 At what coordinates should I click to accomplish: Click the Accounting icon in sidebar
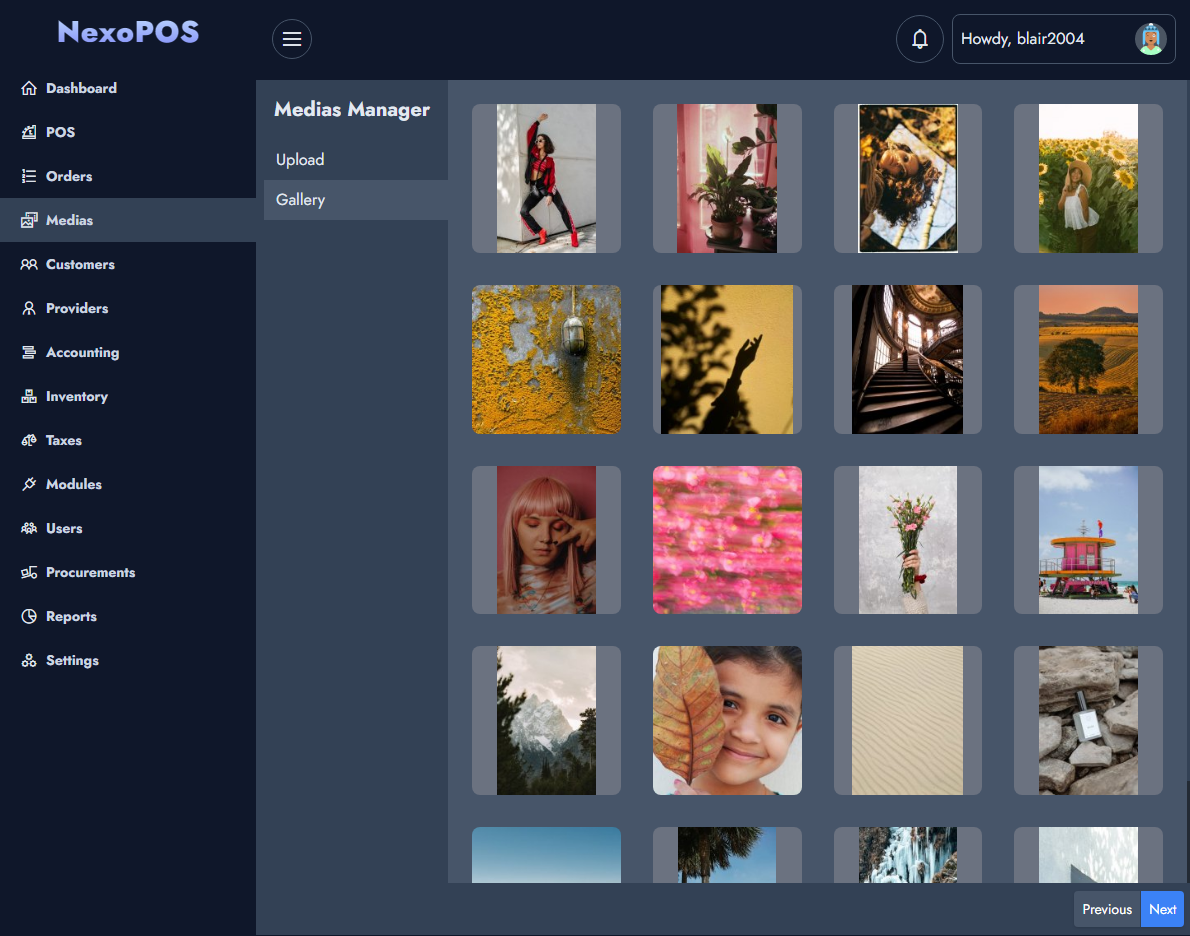[x=29, y=352]
